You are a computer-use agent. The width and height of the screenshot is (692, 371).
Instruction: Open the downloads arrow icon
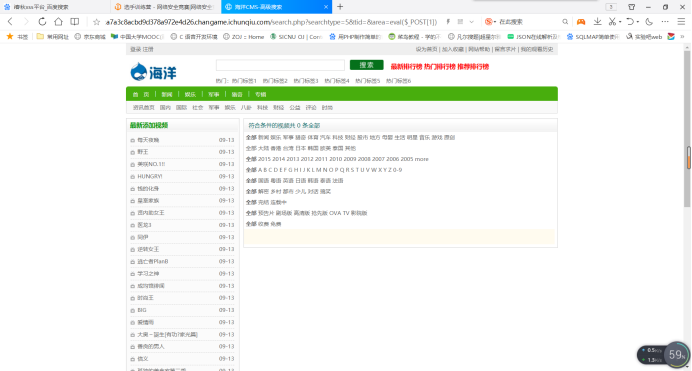pyautogui.click(x=597, y=22)
